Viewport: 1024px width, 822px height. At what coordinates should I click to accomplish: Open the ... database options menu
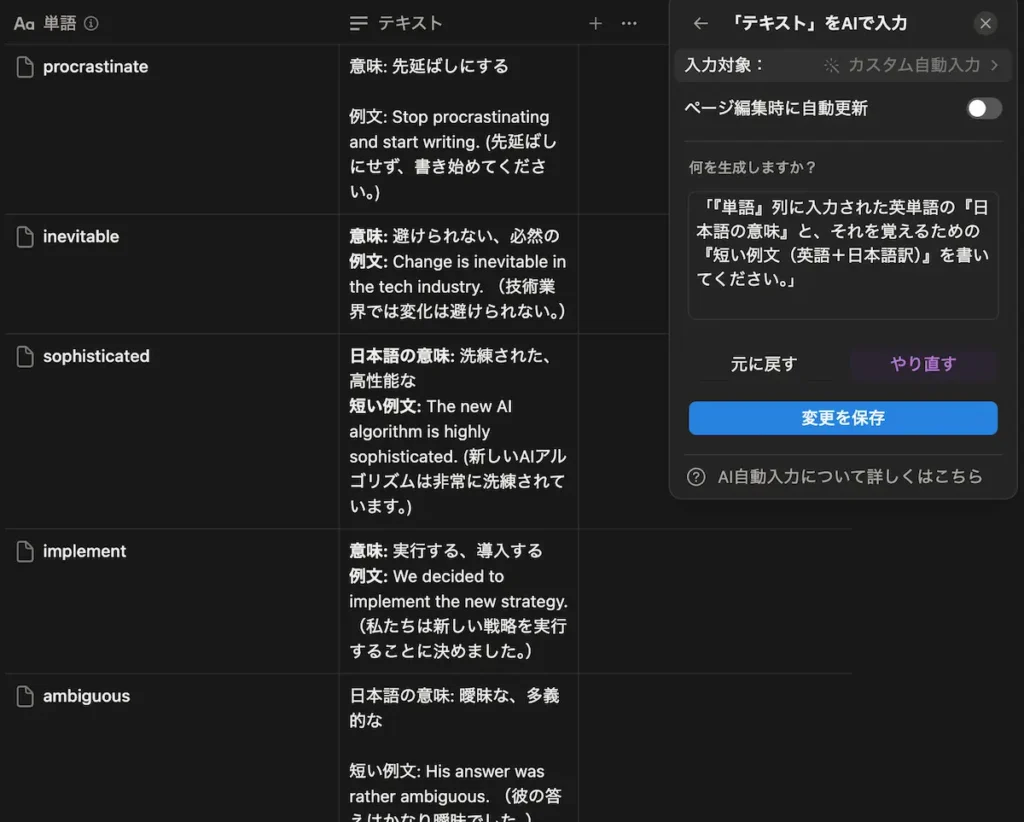[627, 23]
